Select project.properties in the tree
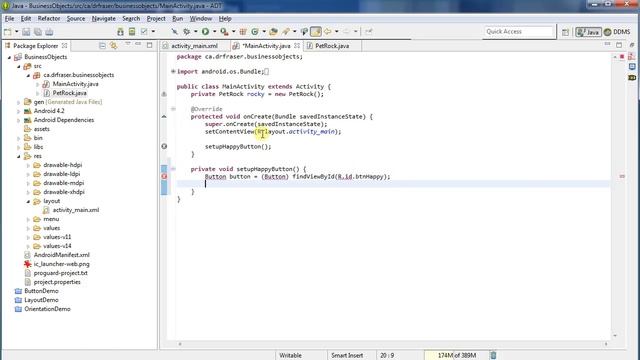The height and width of the screenshot is (360, 640). [x=57, y=282]
